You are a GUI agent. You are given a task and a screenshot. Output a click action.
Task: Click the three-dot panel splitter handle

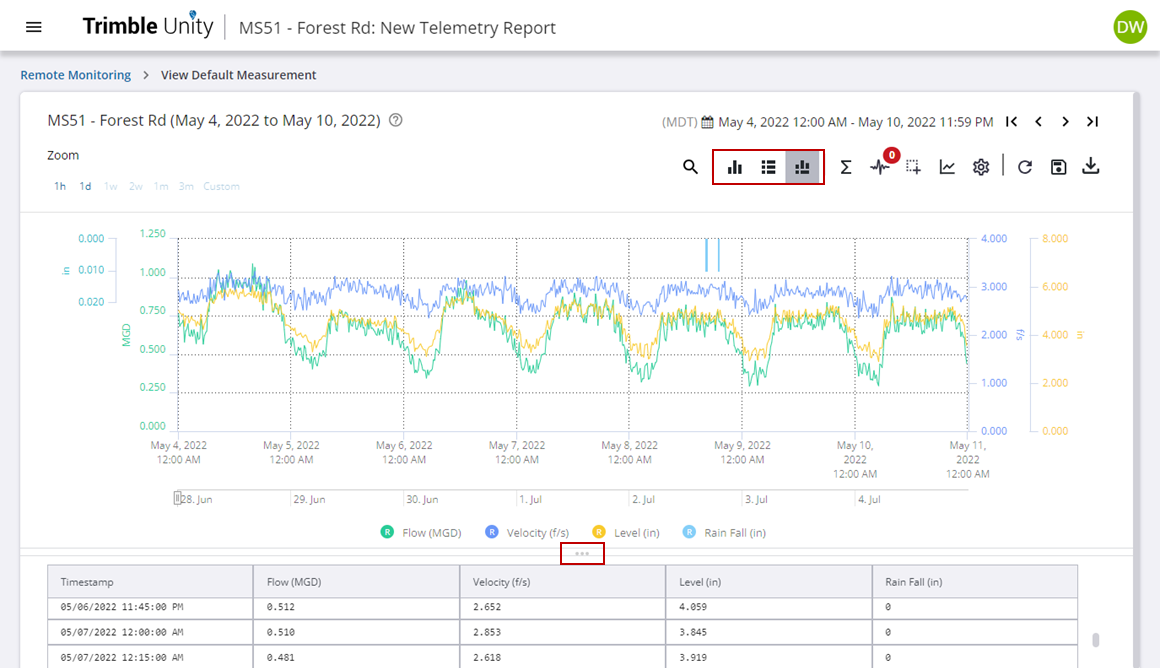582,553
